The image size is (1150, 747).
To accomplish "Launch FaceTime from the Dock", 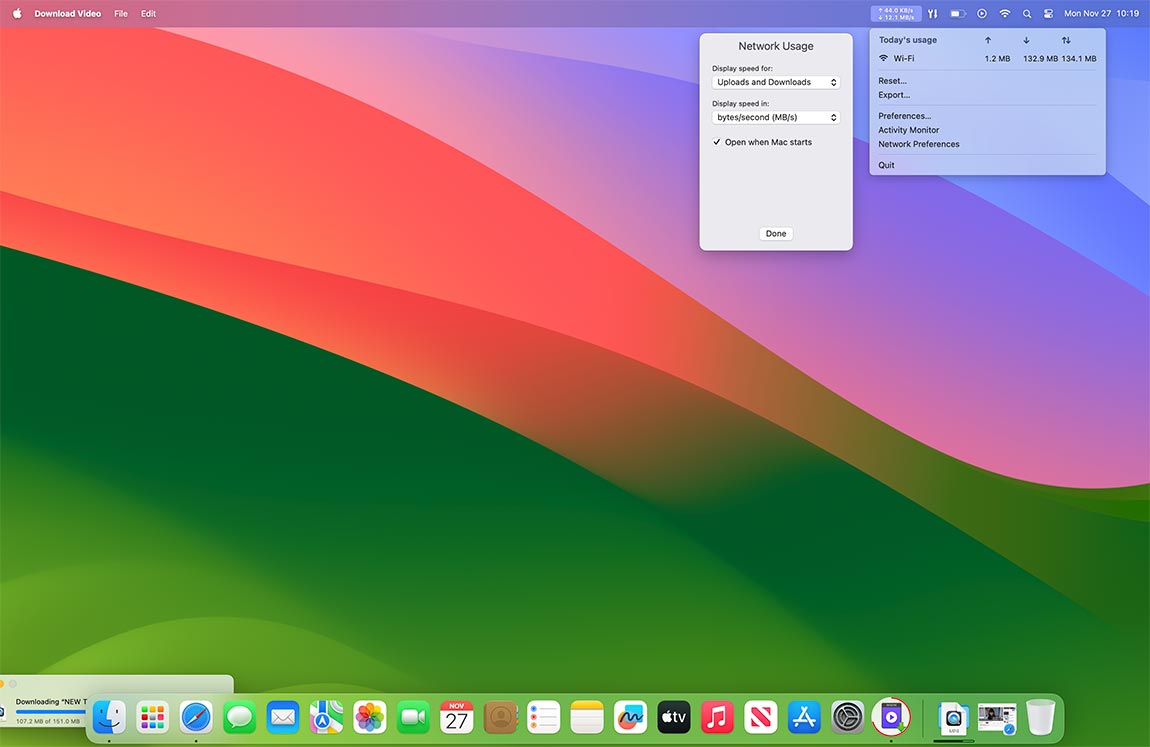I will pyautogui.click(x=413, y=717).
